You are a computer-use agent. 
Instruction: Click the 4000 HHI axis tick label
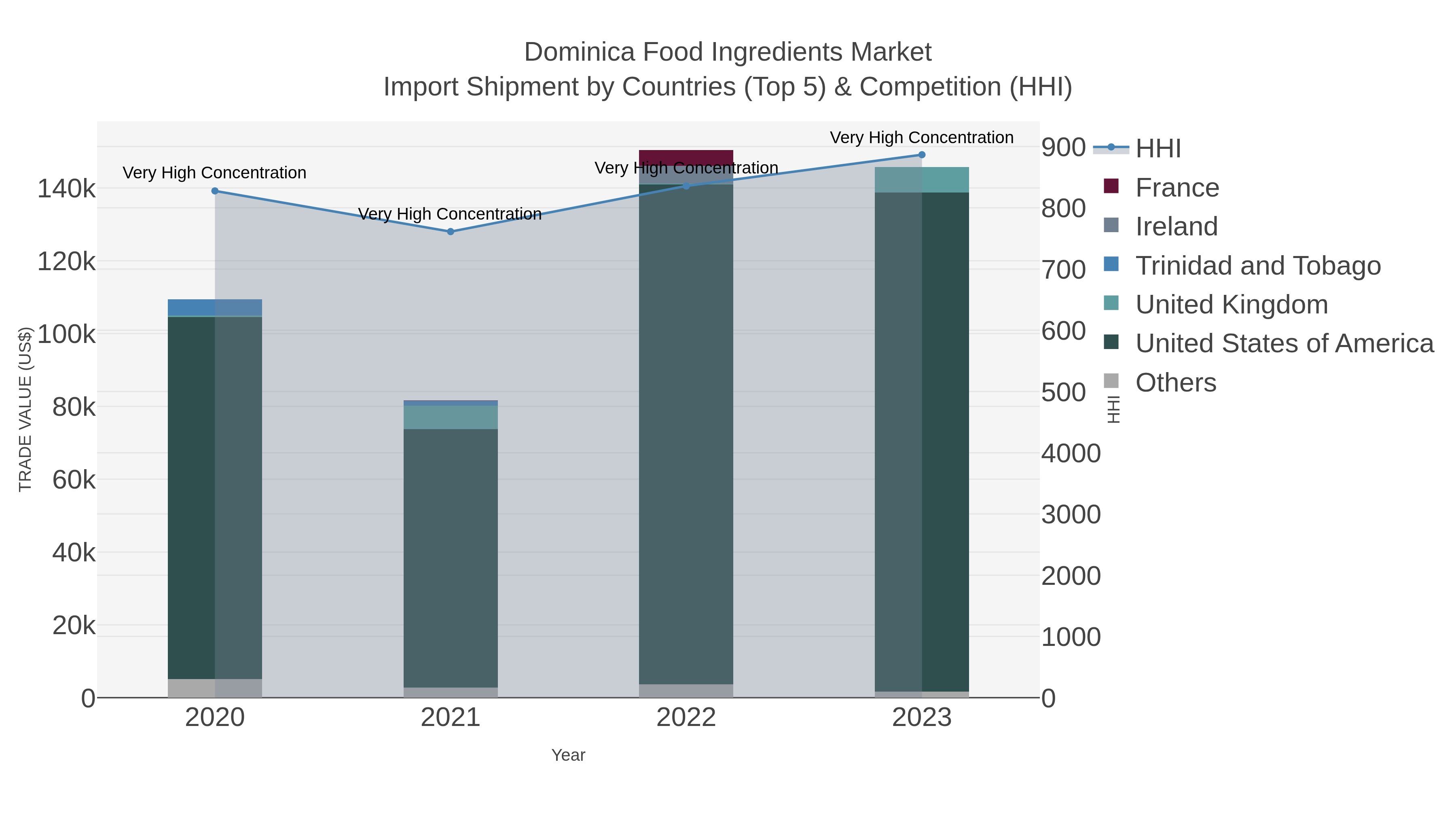(x=1071, y=453)
